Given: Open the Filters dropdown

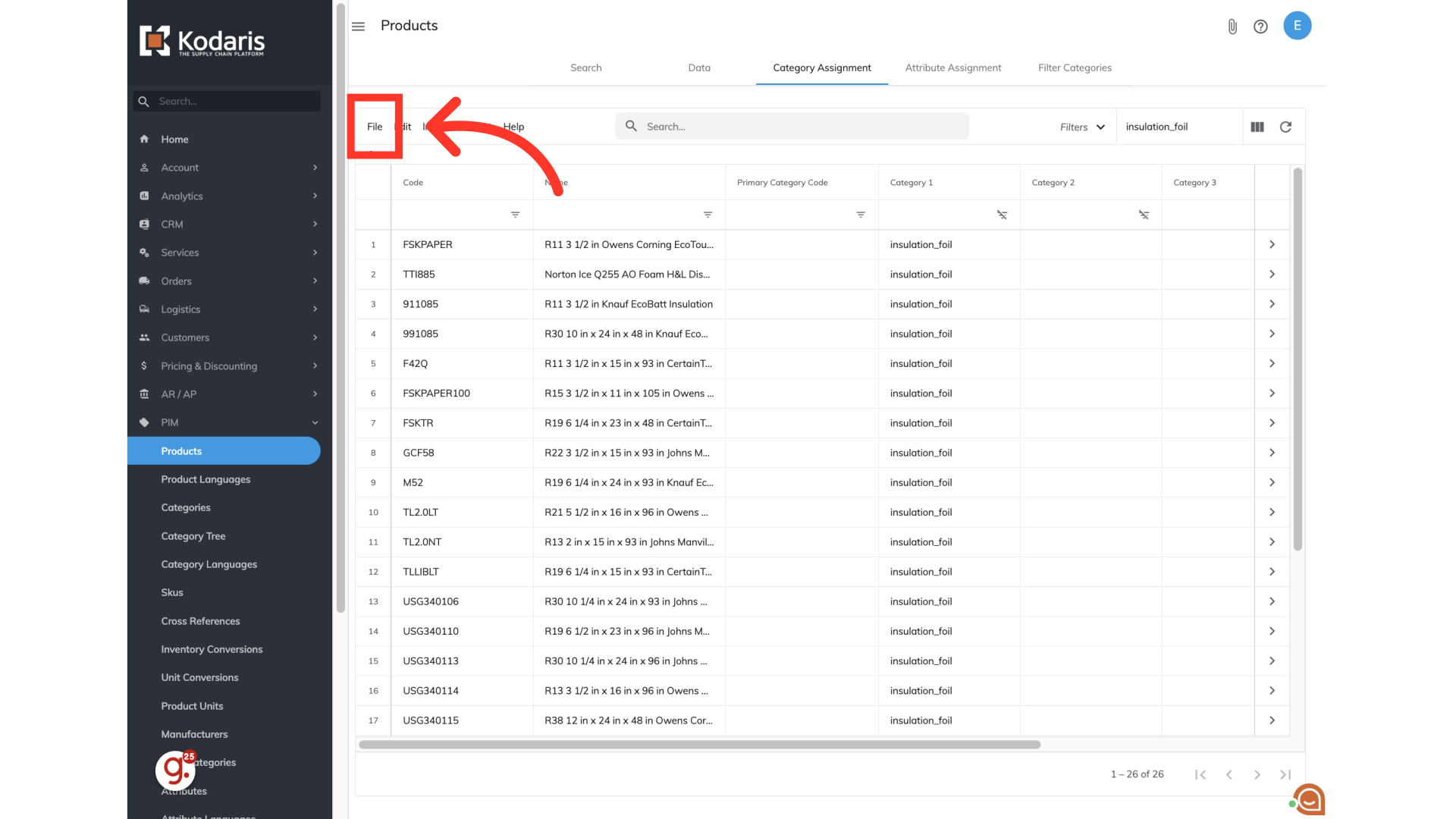Looking at the screenshot, I should (1082, 127).
